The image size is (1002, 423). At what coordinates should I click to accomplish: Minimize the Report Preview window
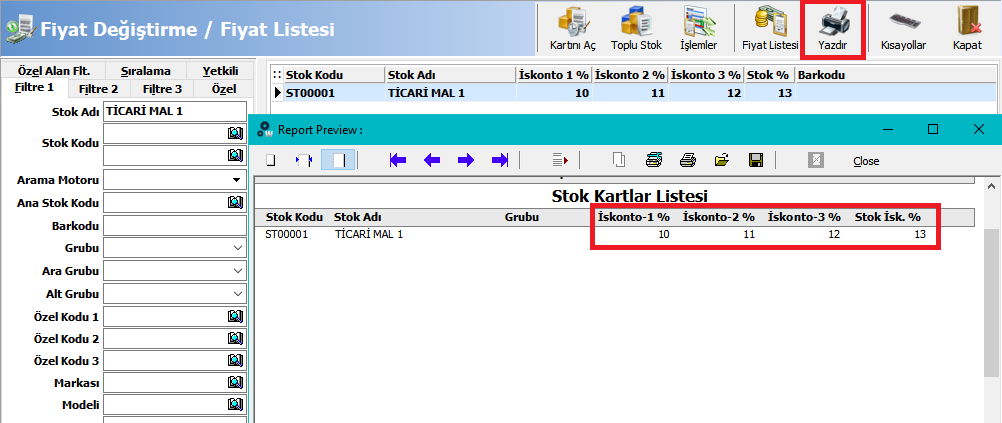pyautogui.click(x=887, y=130)
